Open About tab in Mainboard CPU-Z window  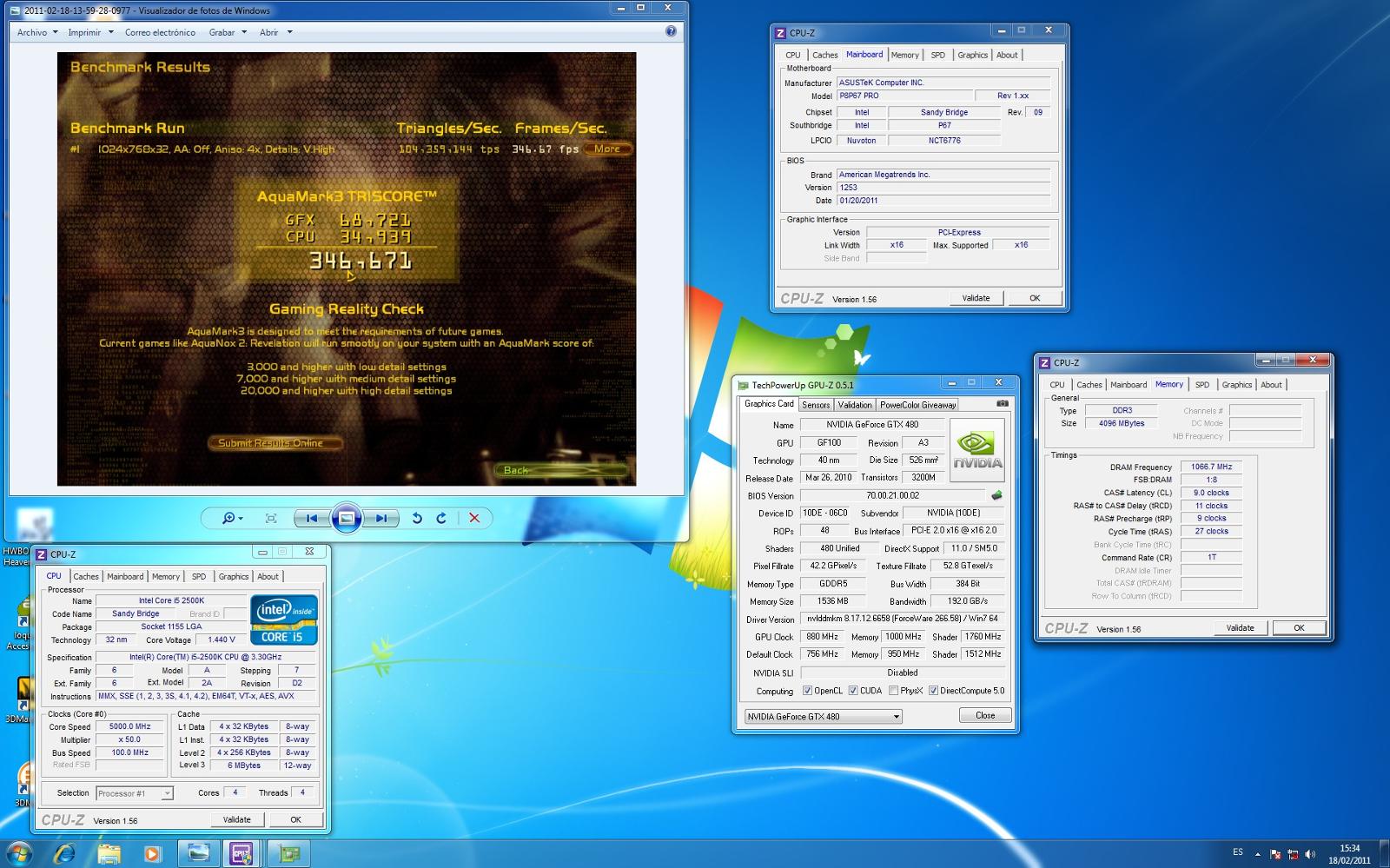1007,55
